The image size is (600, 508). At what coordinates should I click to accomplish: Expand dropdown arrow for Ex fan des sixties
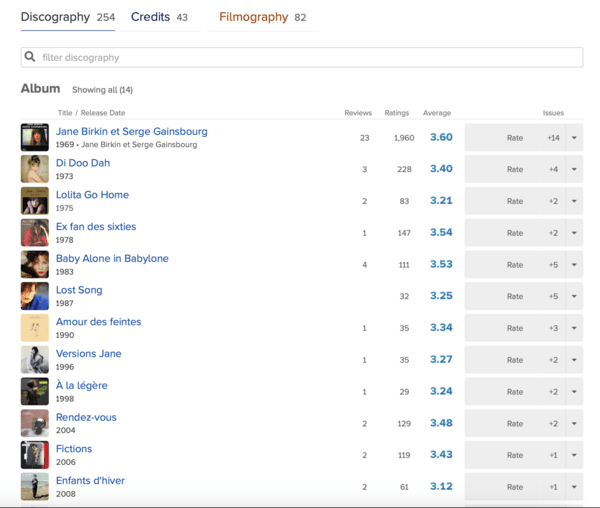pos(574,233)
